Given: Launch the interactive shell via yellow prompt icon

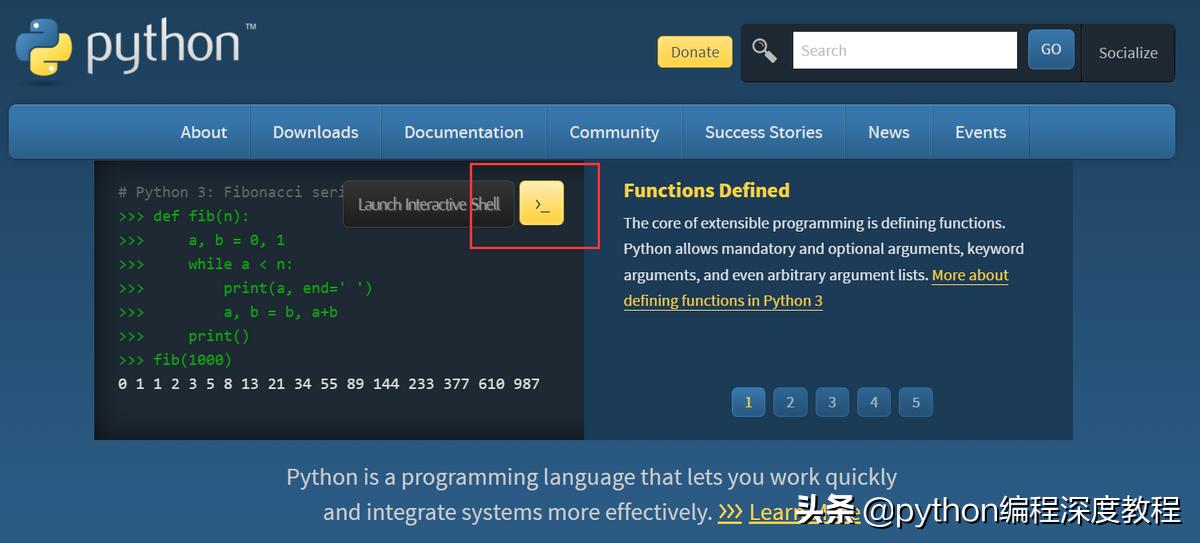Looking at the screenshot, I should point(541,204).
